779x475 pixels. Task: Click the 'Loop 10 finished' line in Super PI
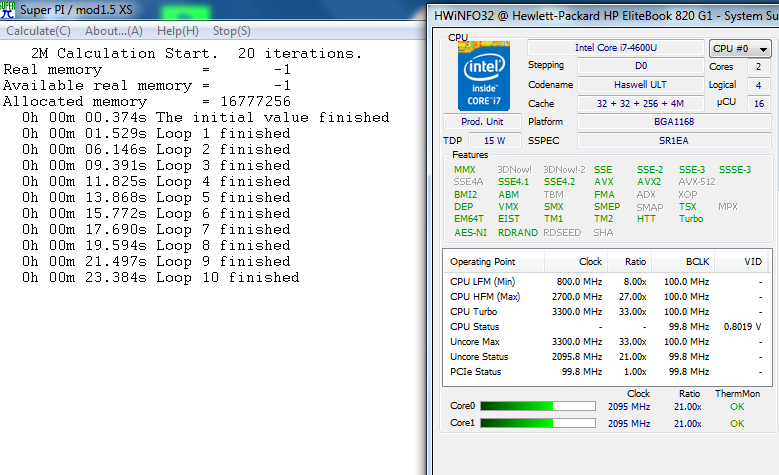click(x=160, y=277)
